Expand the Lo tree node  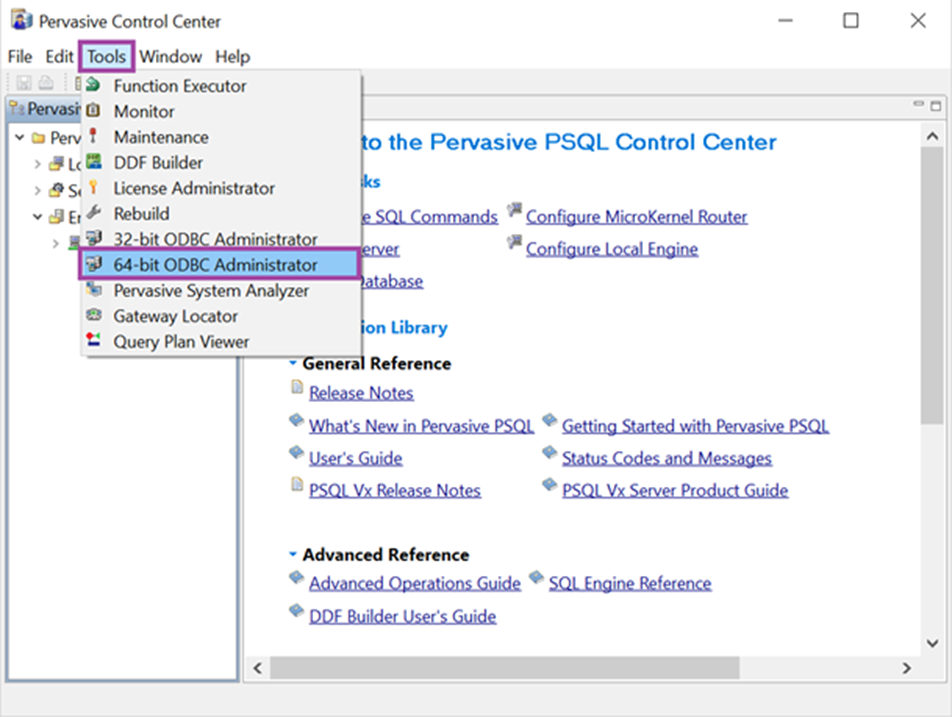coord(38,164)
